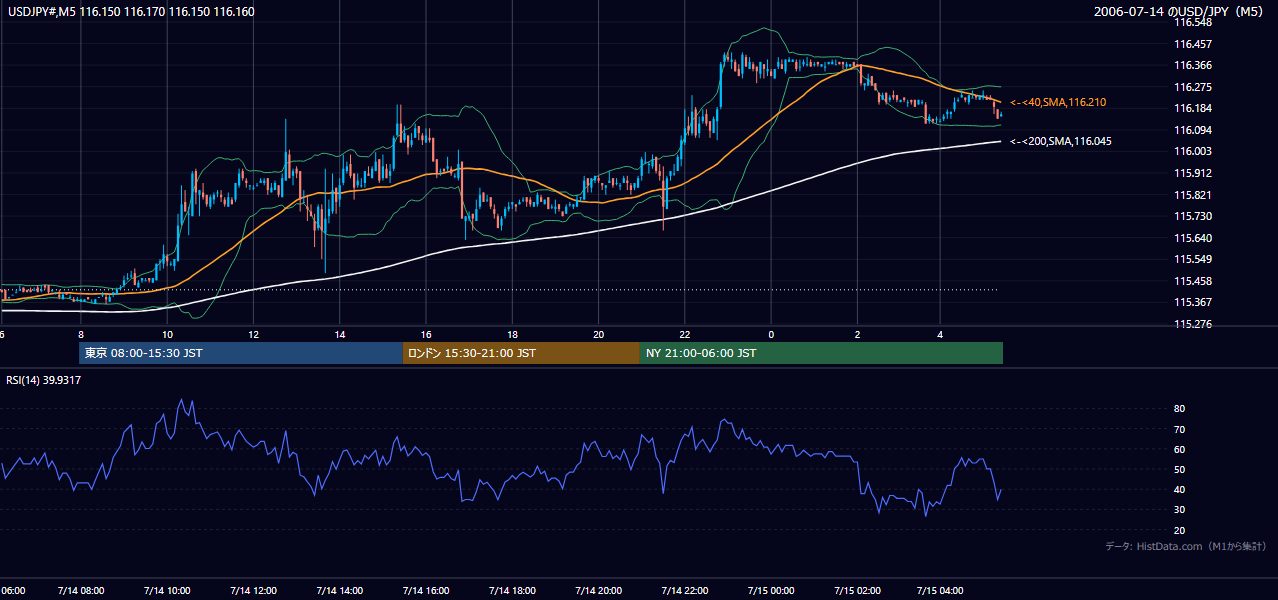The width and height of the screenshot is (1278, 600).
Task: Click hour label 14 under the price chart
Action: point(340,334)
